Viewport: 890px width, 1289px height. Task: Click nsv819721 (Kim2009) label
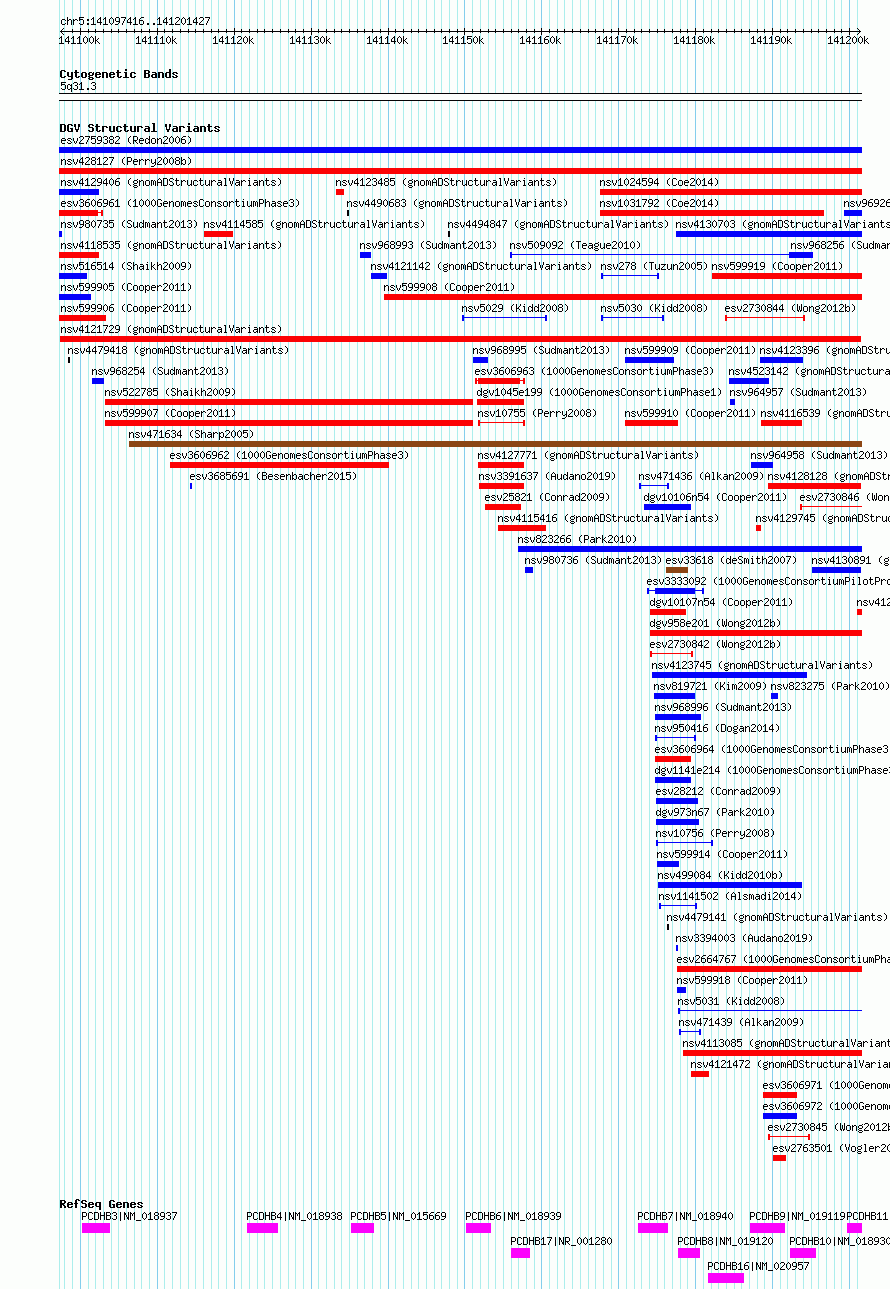tap(710, 686)
